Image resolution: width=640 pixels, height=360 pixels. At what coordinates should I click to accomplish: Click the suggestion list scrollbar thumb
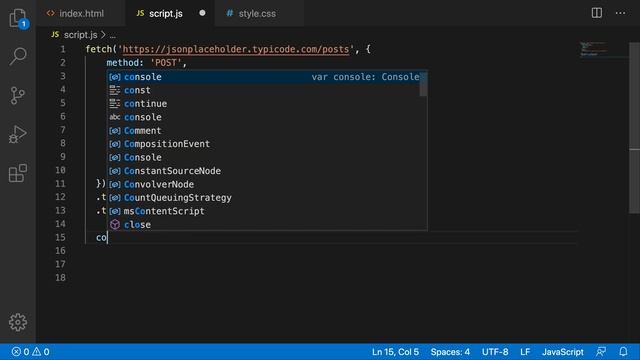423,84
